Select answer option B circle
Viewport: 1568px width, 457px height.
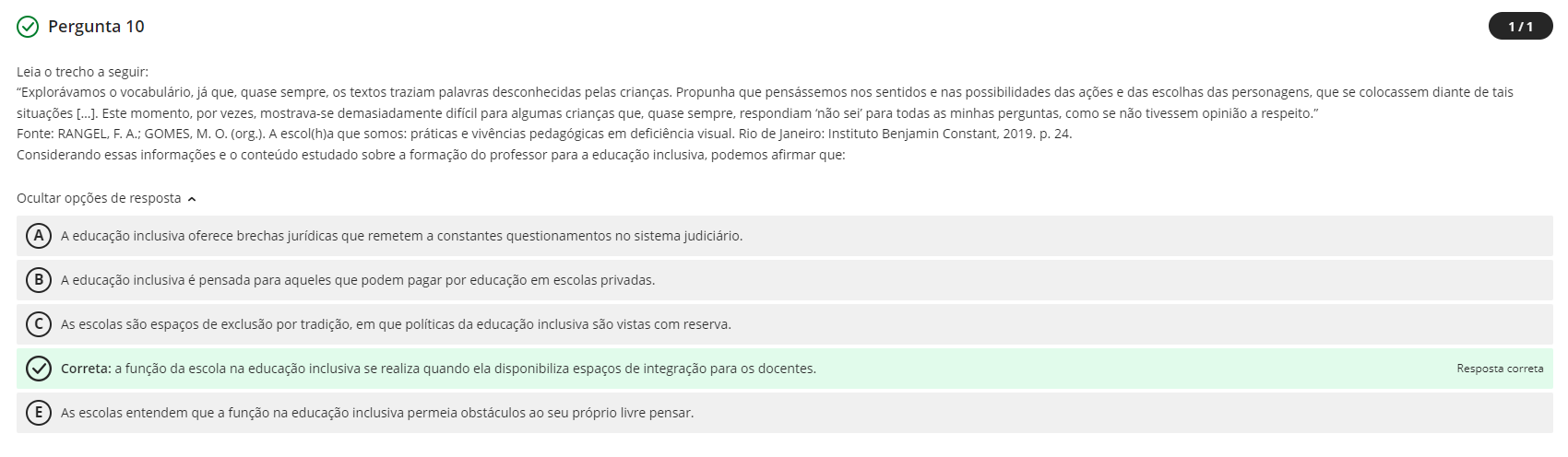click(39, 280)
